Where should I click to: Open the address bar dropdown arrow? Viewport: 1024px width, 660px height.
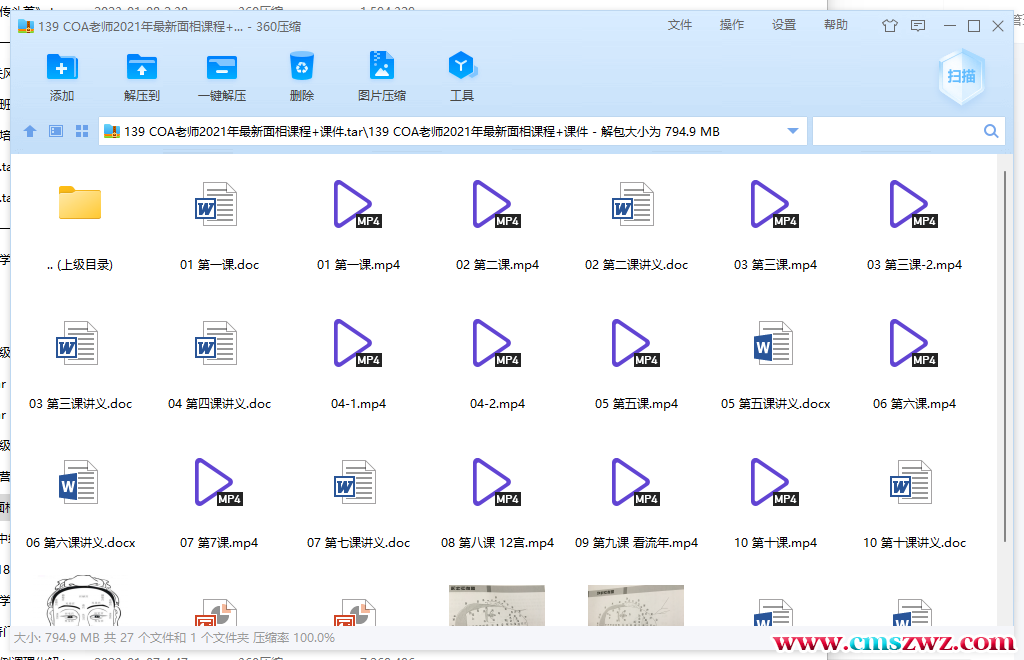[793, 130]
